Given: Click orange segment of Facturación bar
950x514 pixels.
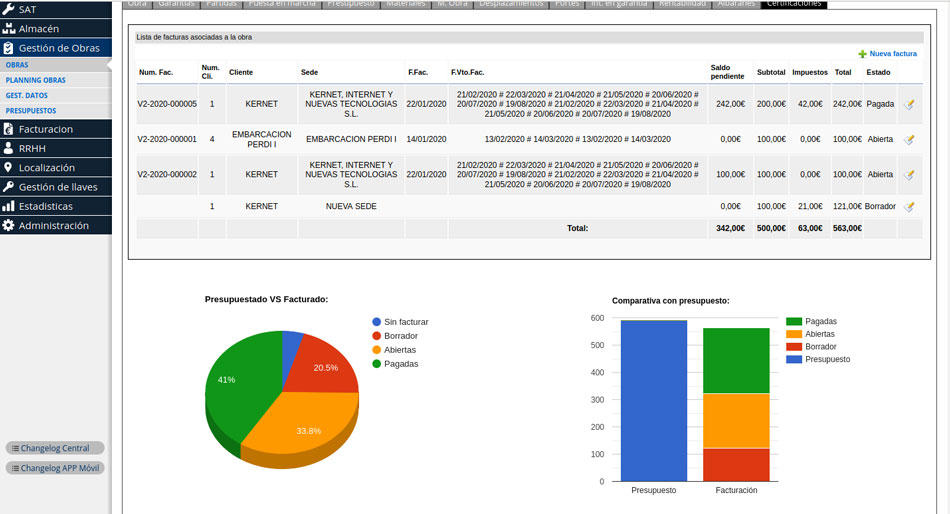Looking at the screenshot, I should pos(736,421).
